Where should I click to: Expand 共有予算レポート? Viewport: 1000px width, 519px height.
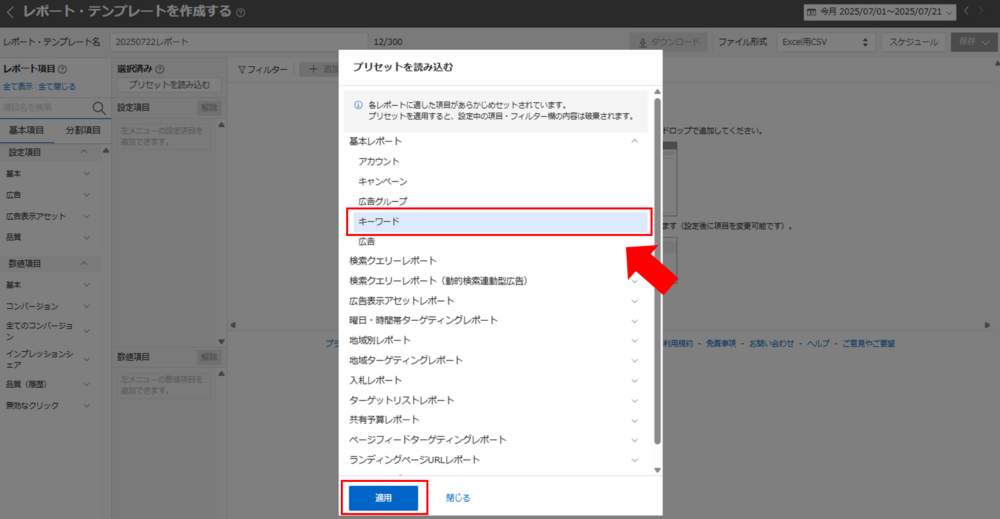point(634,420)
